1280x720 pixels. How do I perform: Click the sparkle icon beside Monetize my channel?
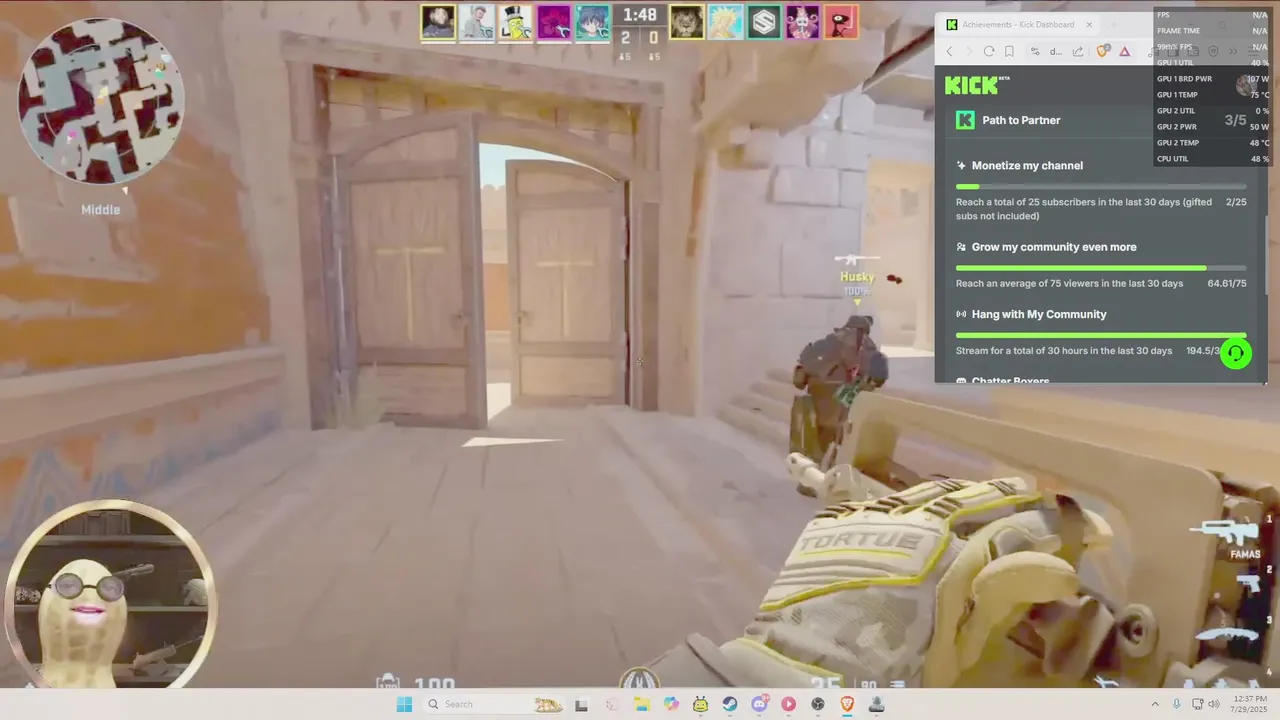[961, 166]
